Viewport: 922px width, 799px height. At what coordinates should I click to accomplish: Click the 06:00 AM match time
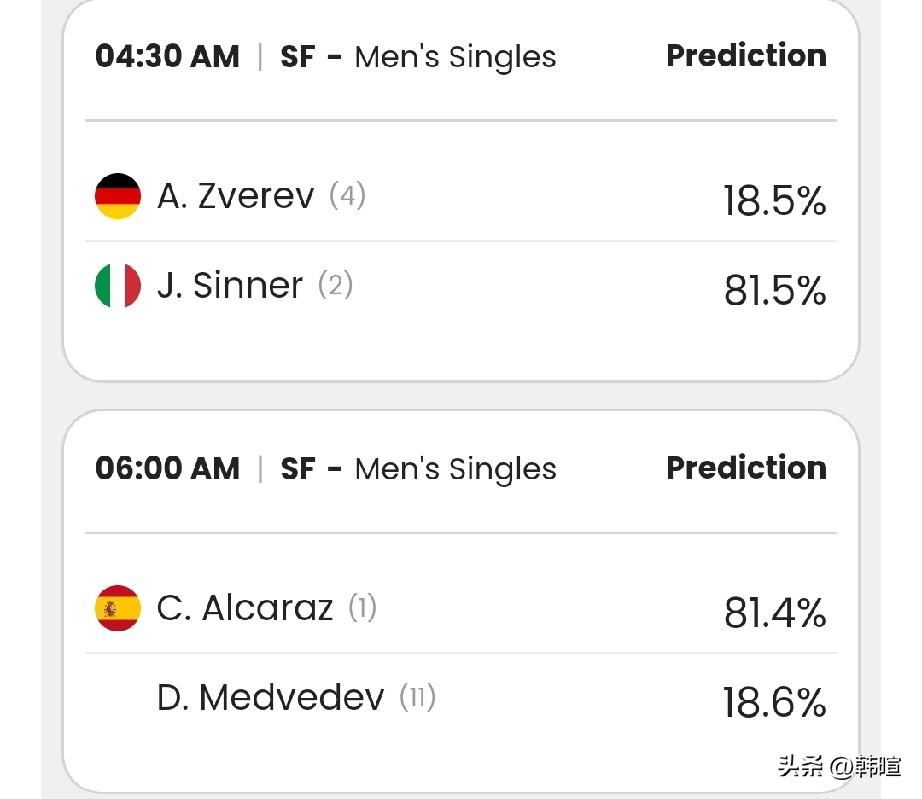(167, 469)
